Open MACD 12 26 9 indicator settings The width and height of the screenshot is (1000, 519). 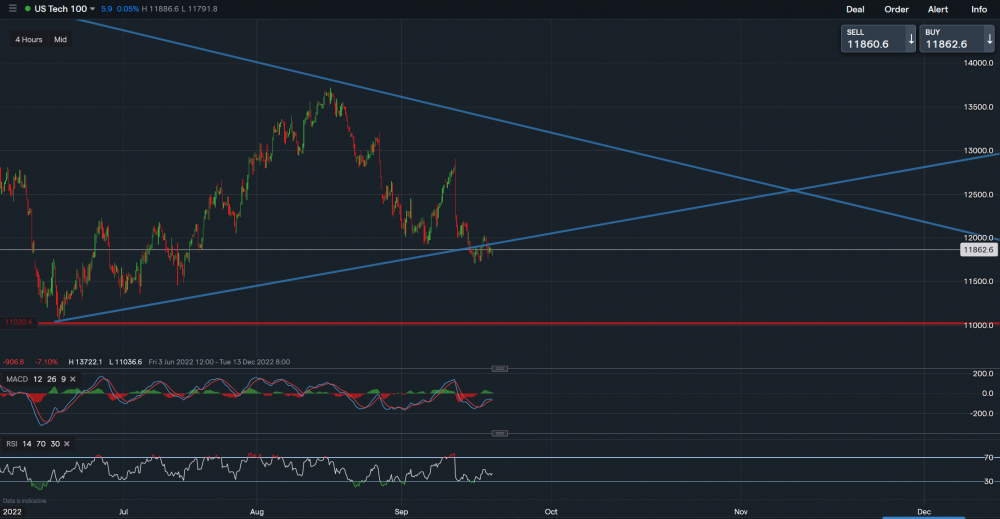[40, 380]
